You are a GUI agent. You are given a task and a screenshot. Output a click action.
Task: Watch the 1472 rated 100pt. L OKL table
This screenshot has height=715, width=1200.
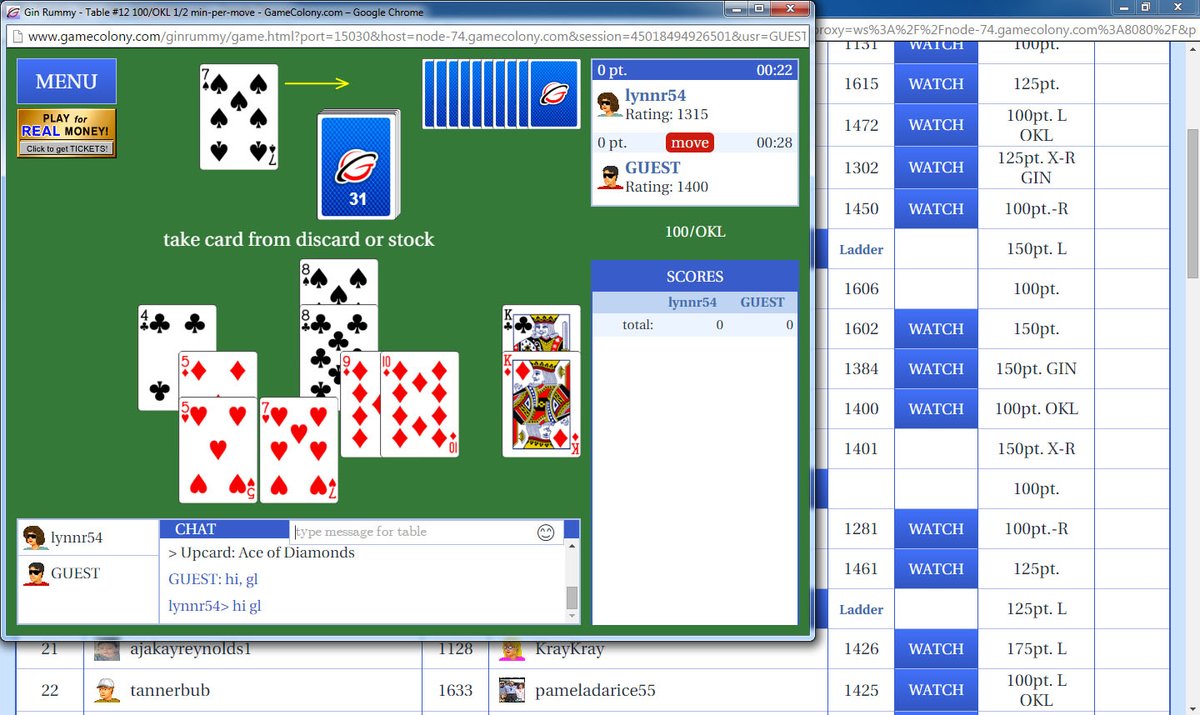pyautogui.click(x=935, y=125)
